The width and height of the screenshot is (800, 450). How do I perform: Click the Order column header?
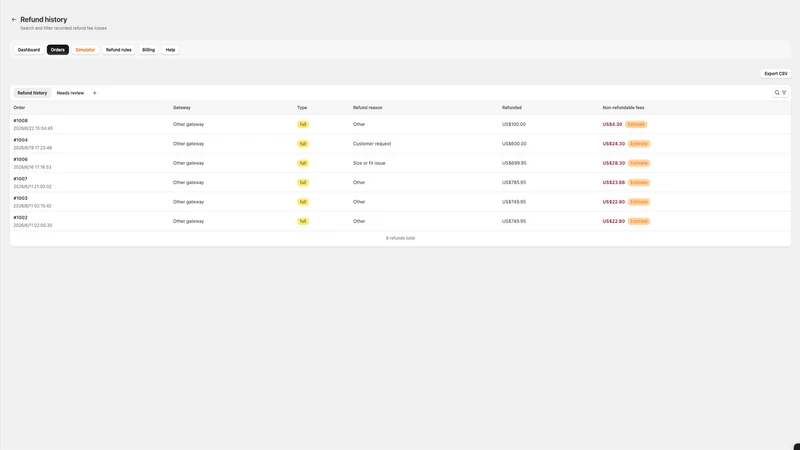[19, 108]
